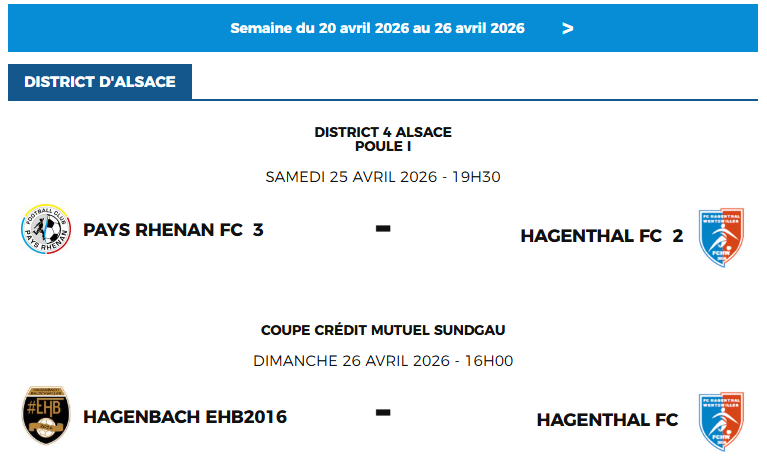The width and height of the screenshot is (767, 474).
Task: Click the POULE I group label
Action: coord(383,146)
